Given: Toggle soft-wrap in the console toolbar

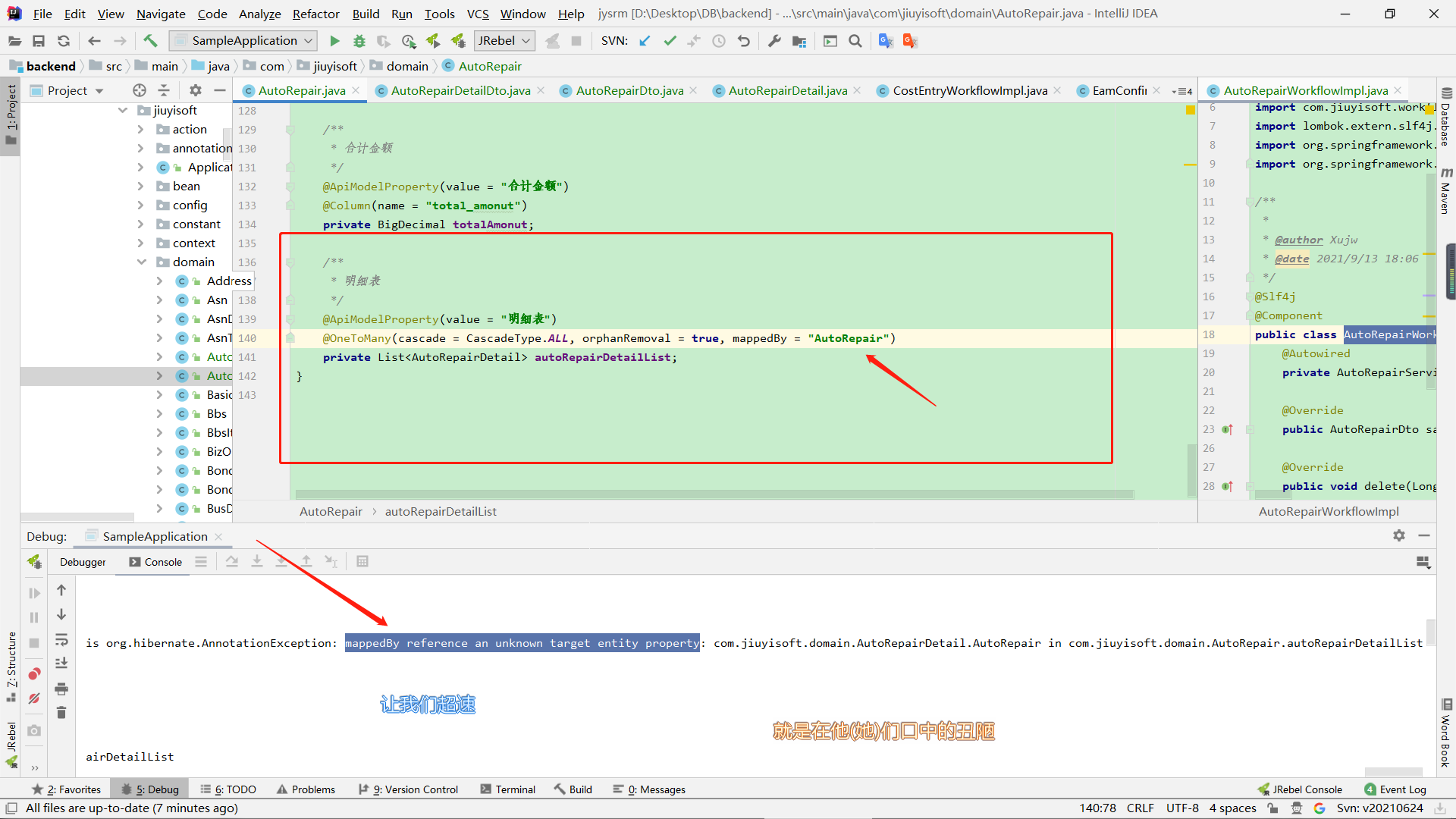Looking at the screenshot, I should 61,641.
